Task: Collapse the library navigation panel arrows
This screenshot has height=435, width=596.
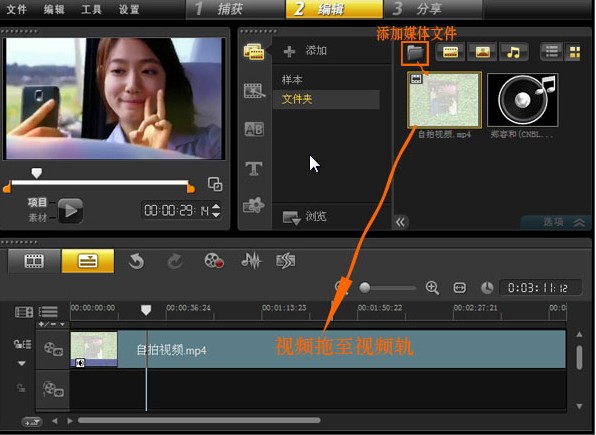Action: [400, 222]
